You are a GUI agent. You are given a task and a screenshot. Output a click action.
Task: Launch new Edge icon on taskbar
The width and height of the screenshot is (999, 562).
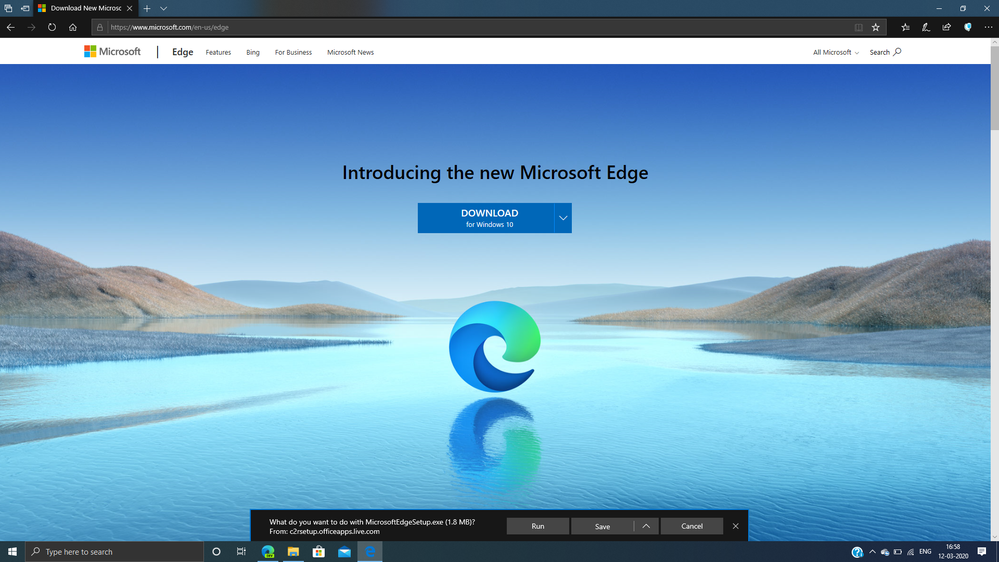pyautogui.click(x=268, y=552)
